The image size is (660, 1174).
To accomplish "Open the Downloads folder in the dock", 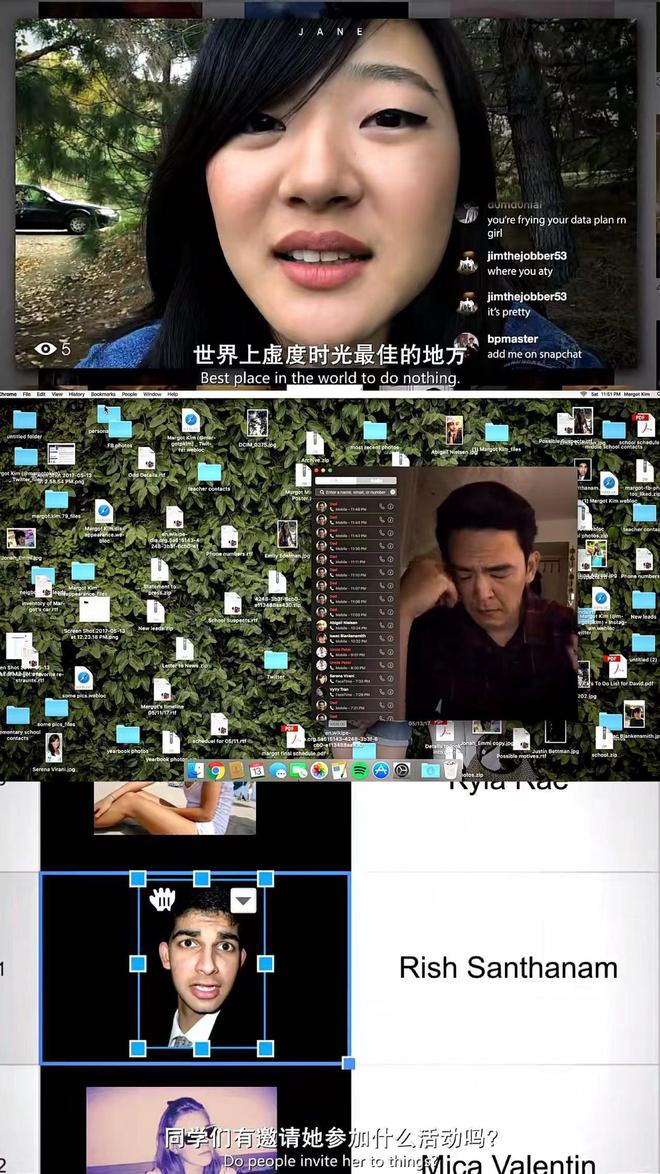I will coord(429,770).
